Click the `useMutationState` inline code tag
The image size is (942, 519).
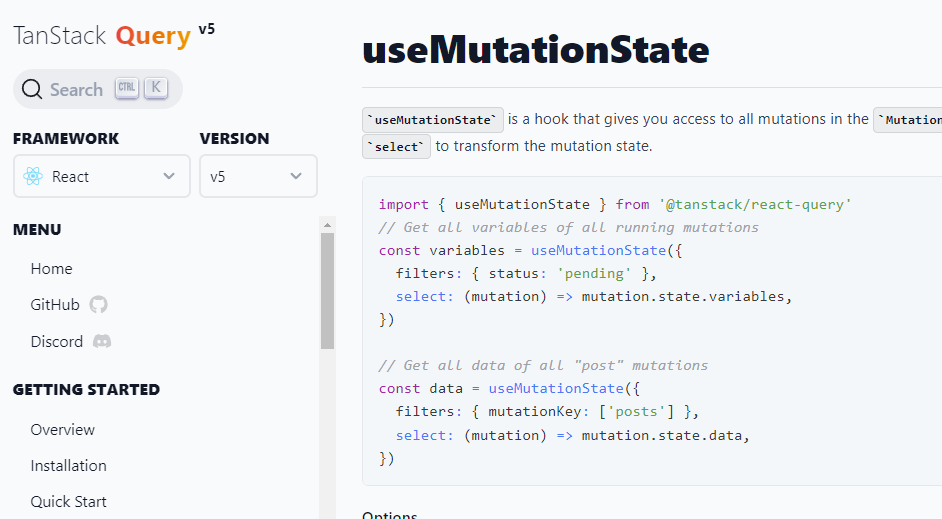pyautogui.click(x=433, y=120)
